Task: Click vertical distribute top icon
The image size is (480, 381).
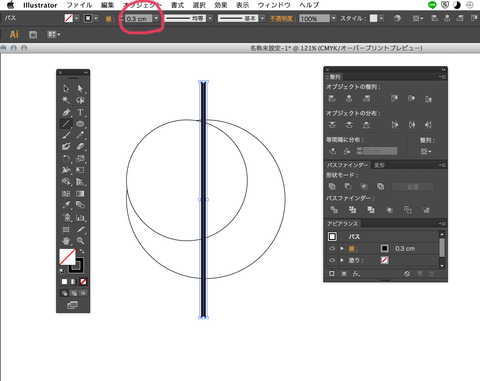Action: (332, 125)
